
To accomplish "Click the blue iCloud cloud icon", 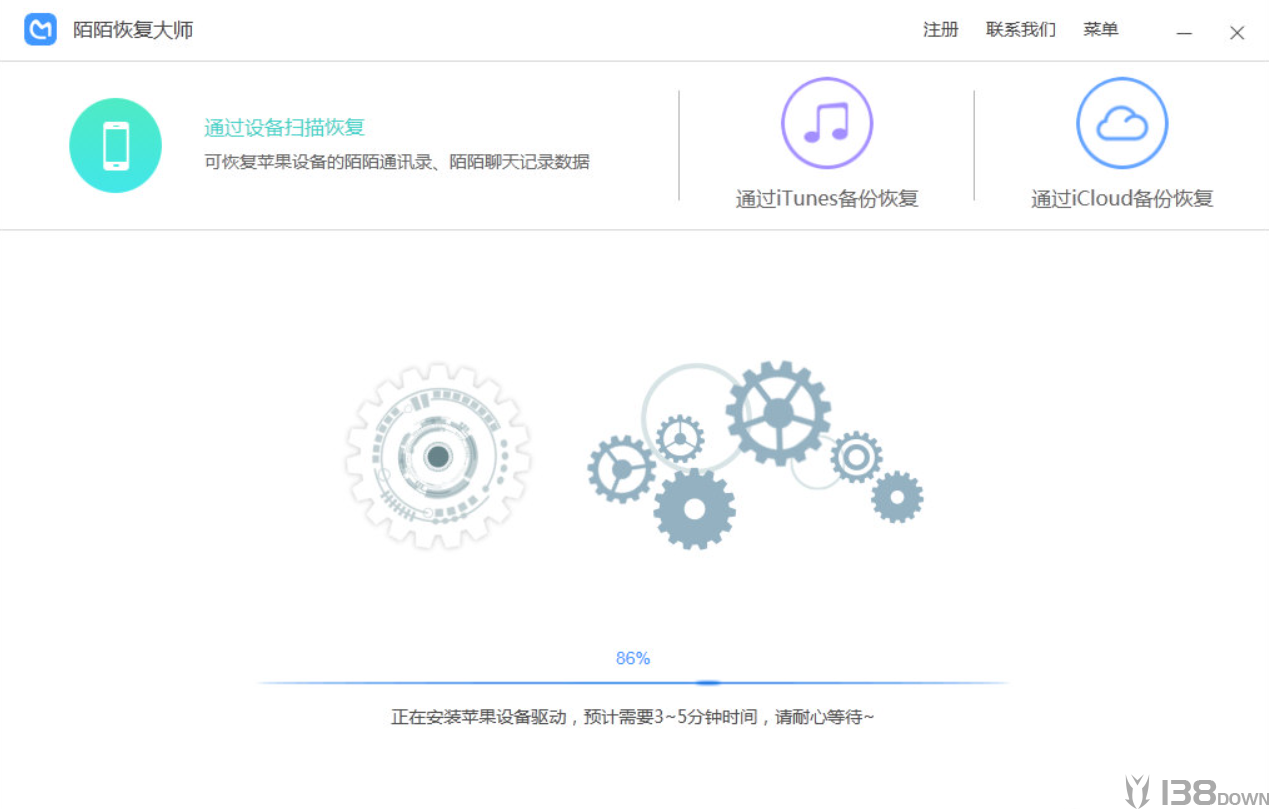I will point(1122,123).
